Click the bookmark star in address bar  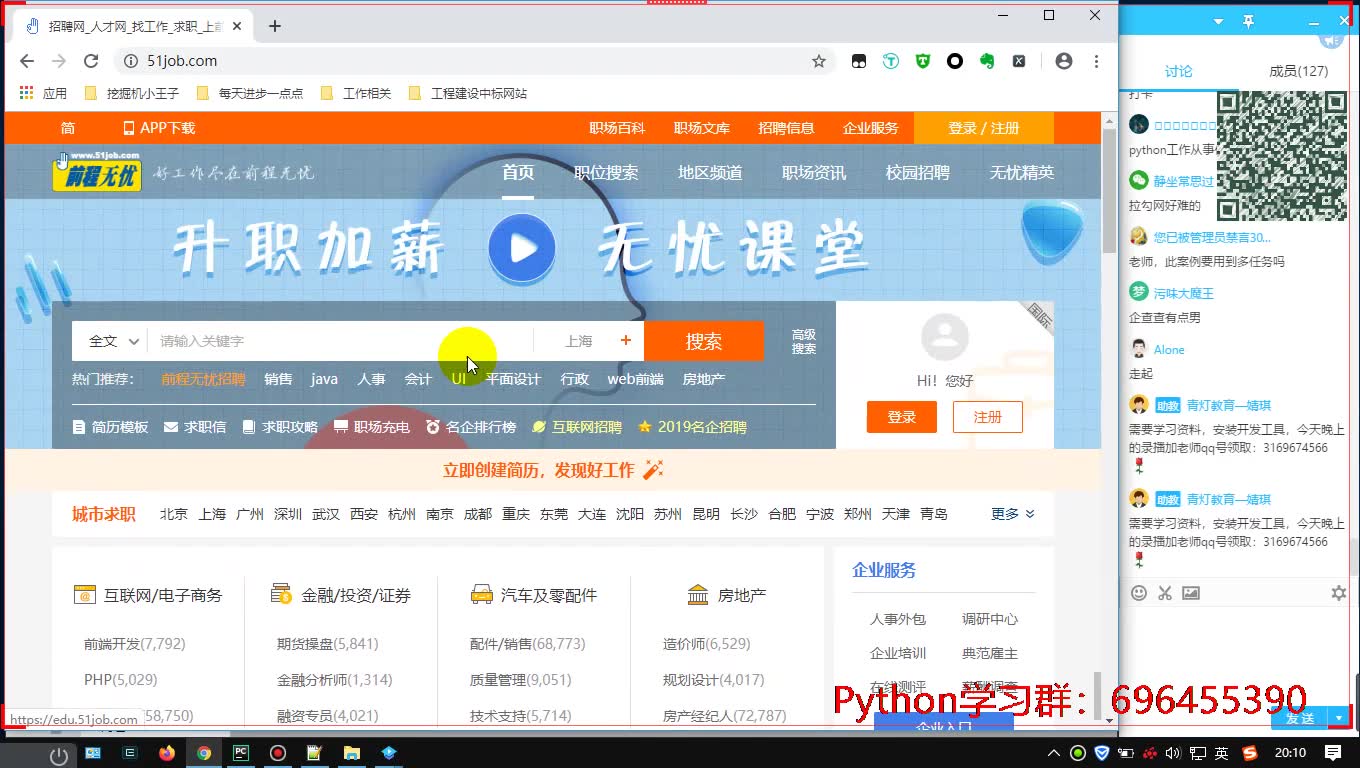pyautogui.click(x=819, y=61)
